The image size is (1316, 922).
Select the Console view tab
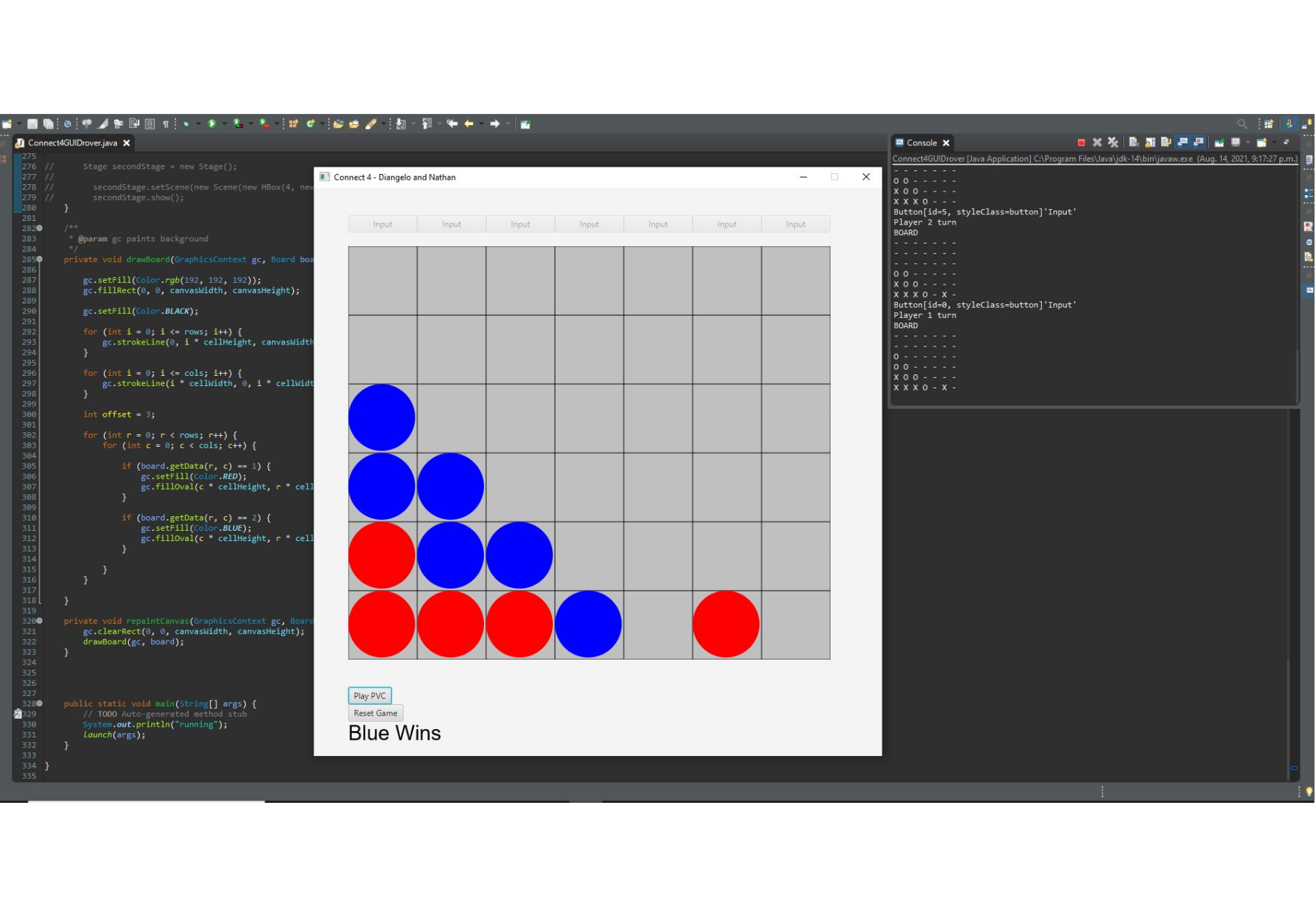click(x=922, y=143)
